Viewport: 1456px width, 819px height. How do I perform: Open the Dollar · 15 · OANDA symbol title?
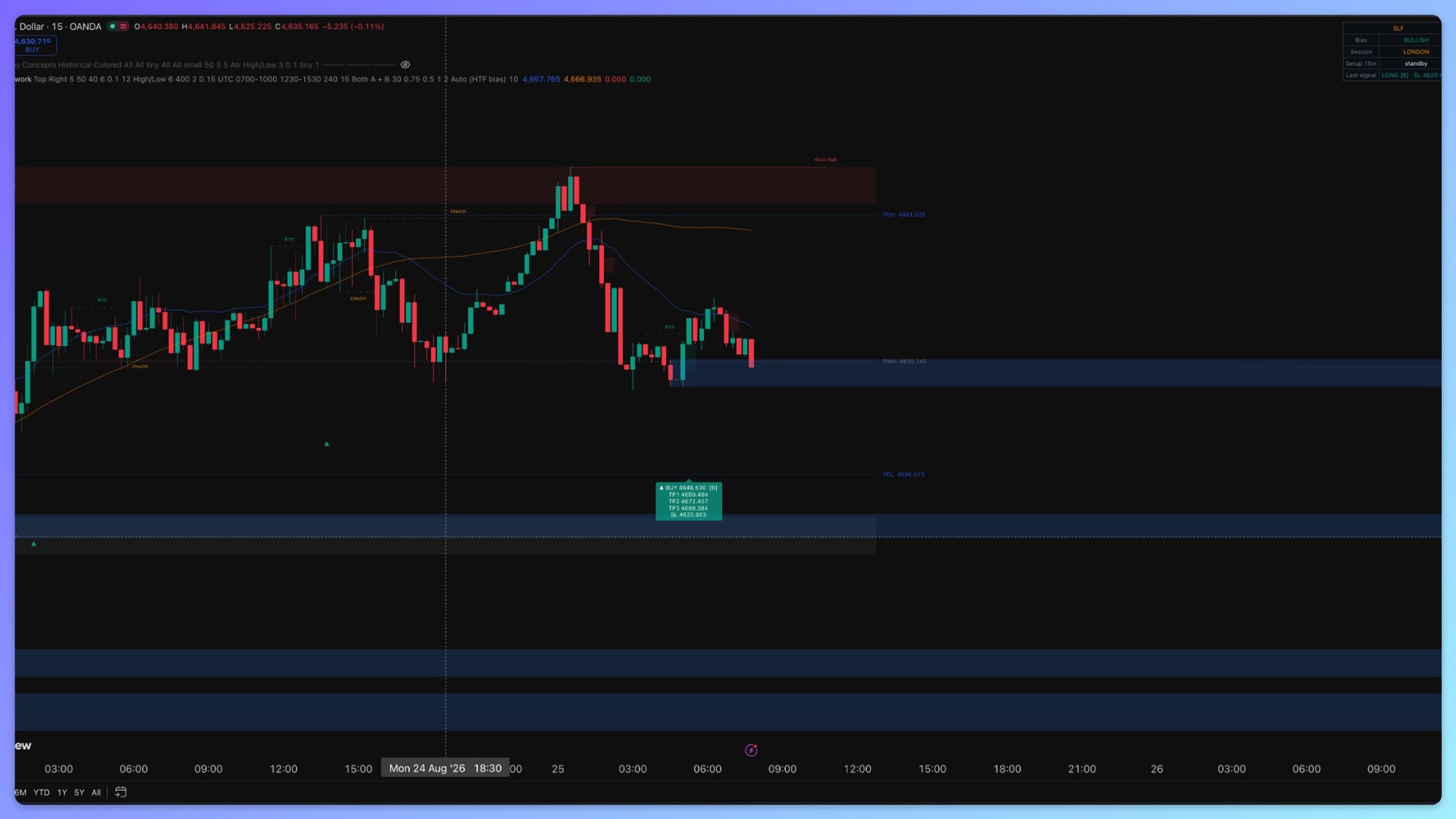point(59,26)
